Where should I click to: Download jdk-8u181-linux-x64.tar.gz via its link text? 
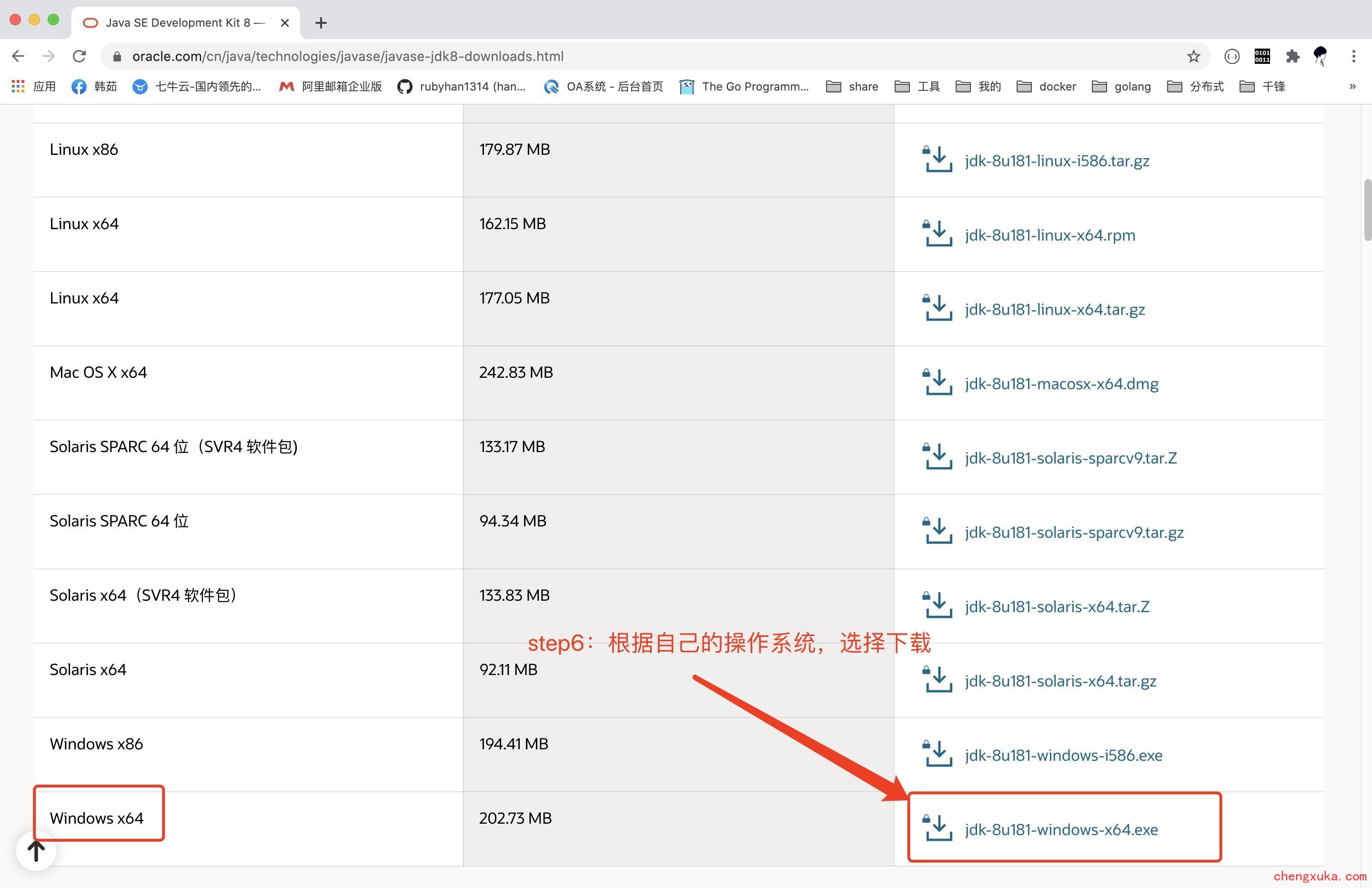point(1055,309)
